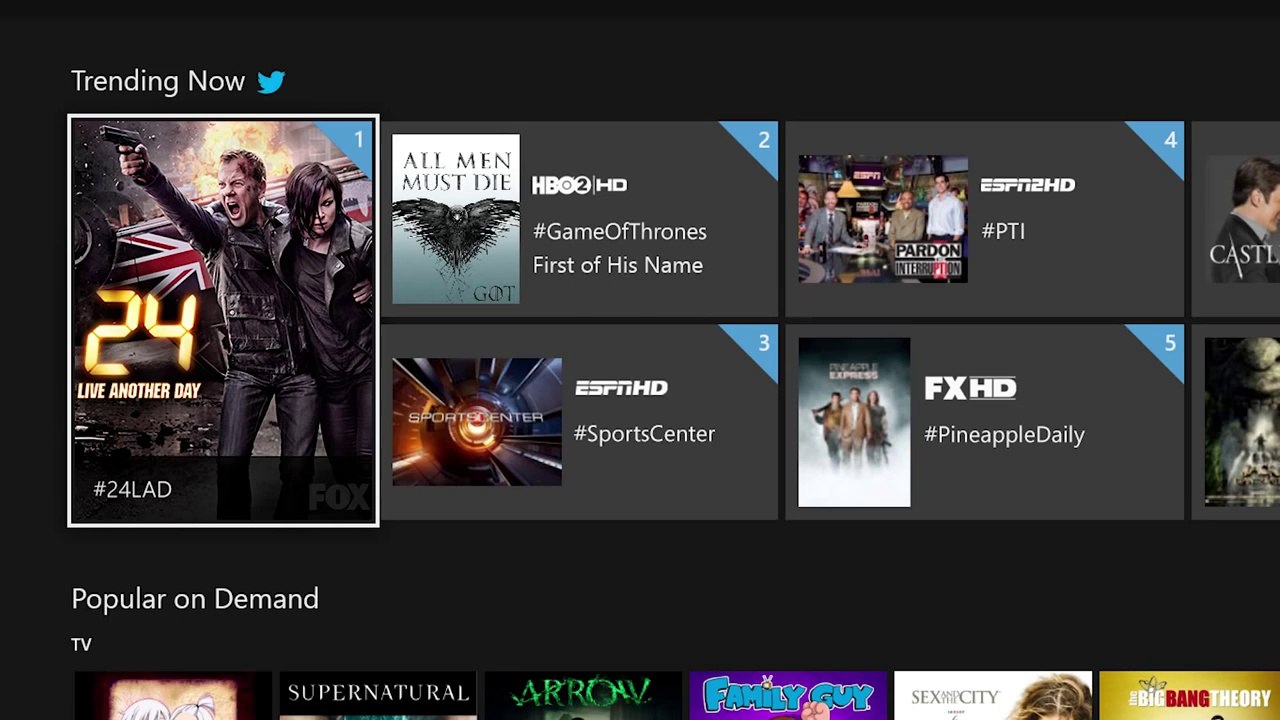Click the #PTI hashtag

coord(1003,232)
